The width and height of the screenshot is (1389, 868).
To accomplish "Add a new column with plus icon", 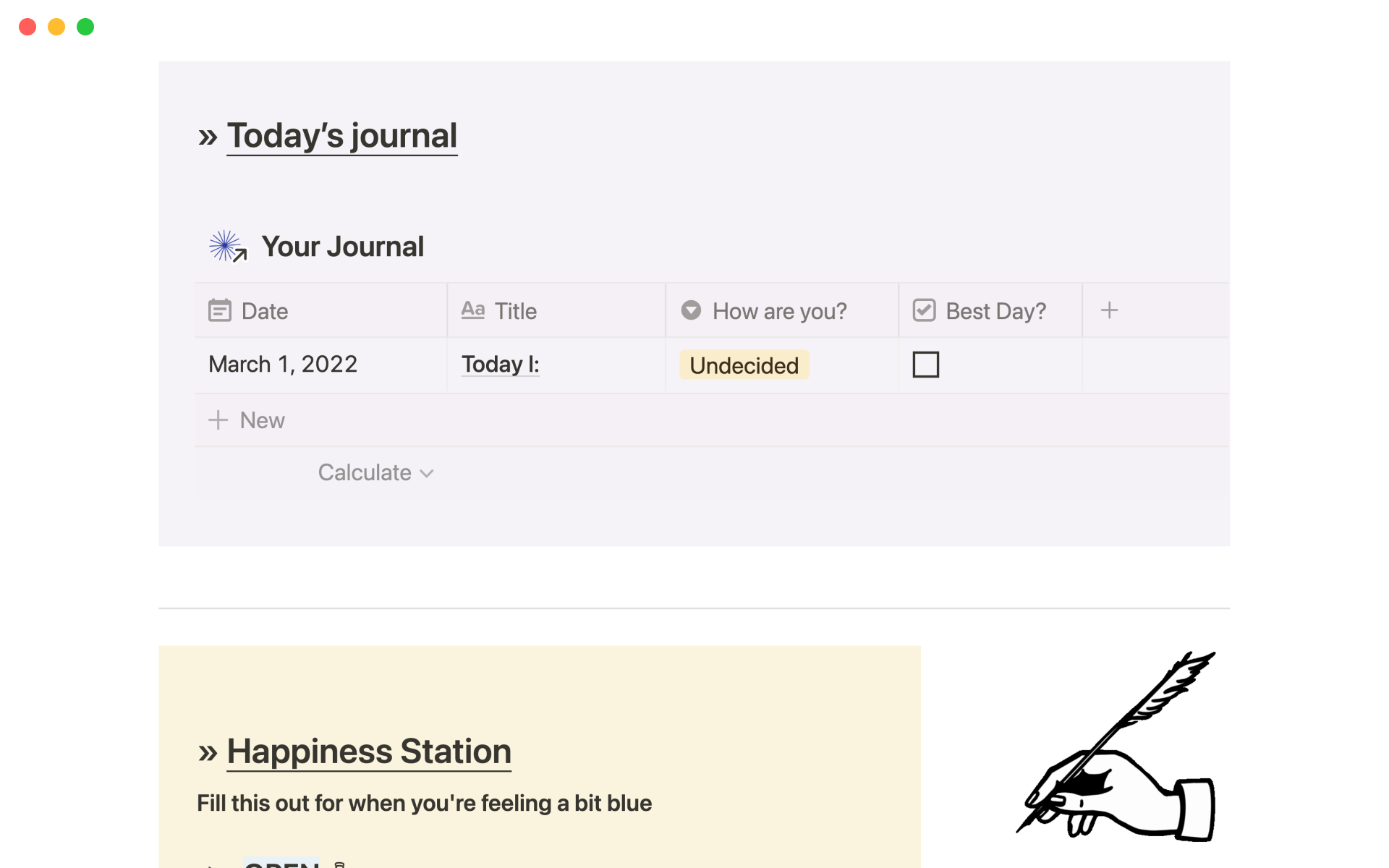I will (x=1109, y=310).
